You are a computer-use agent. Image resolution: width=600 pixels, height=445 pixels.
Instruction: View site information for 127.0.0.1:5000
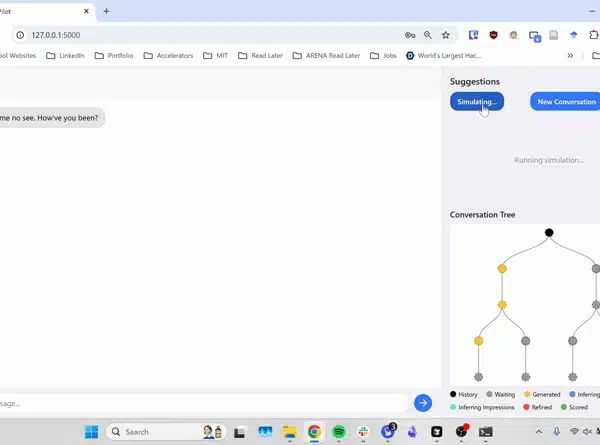(x=20, y=35)
